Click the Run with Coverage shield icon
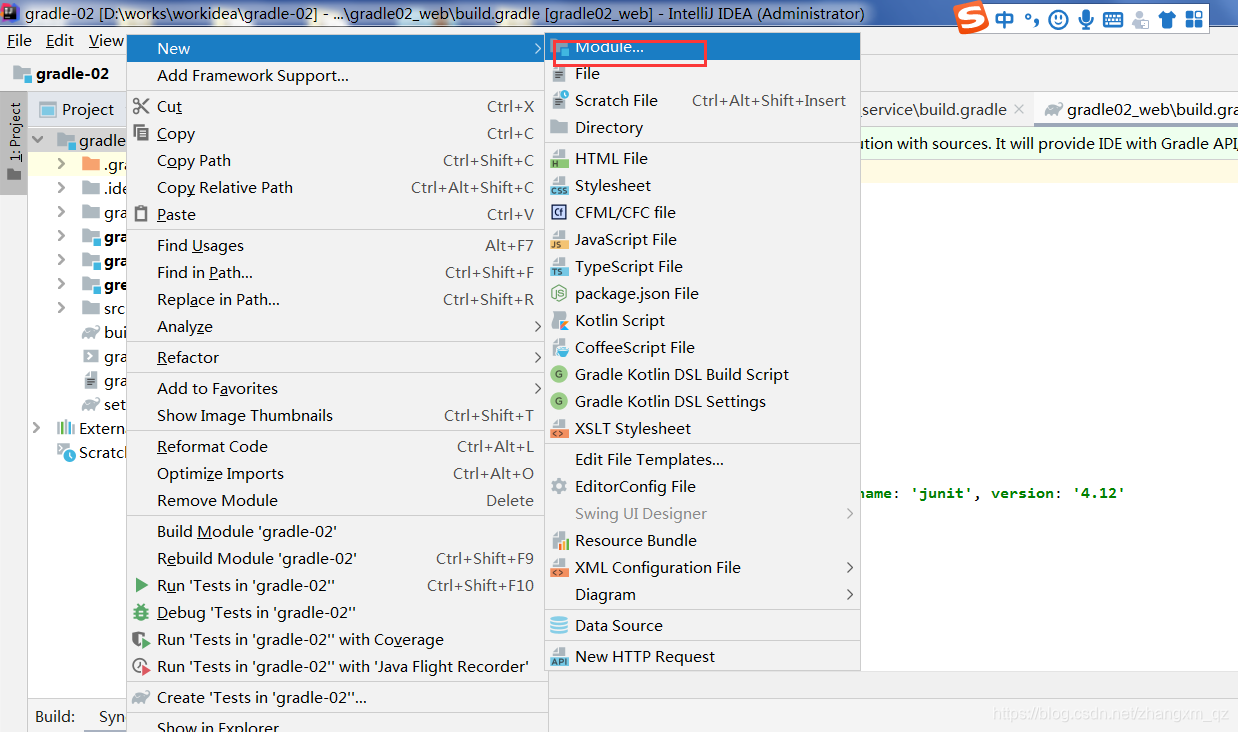This screenshot has height=732, width=1238. pyautogui.click(x=141, y=640)
